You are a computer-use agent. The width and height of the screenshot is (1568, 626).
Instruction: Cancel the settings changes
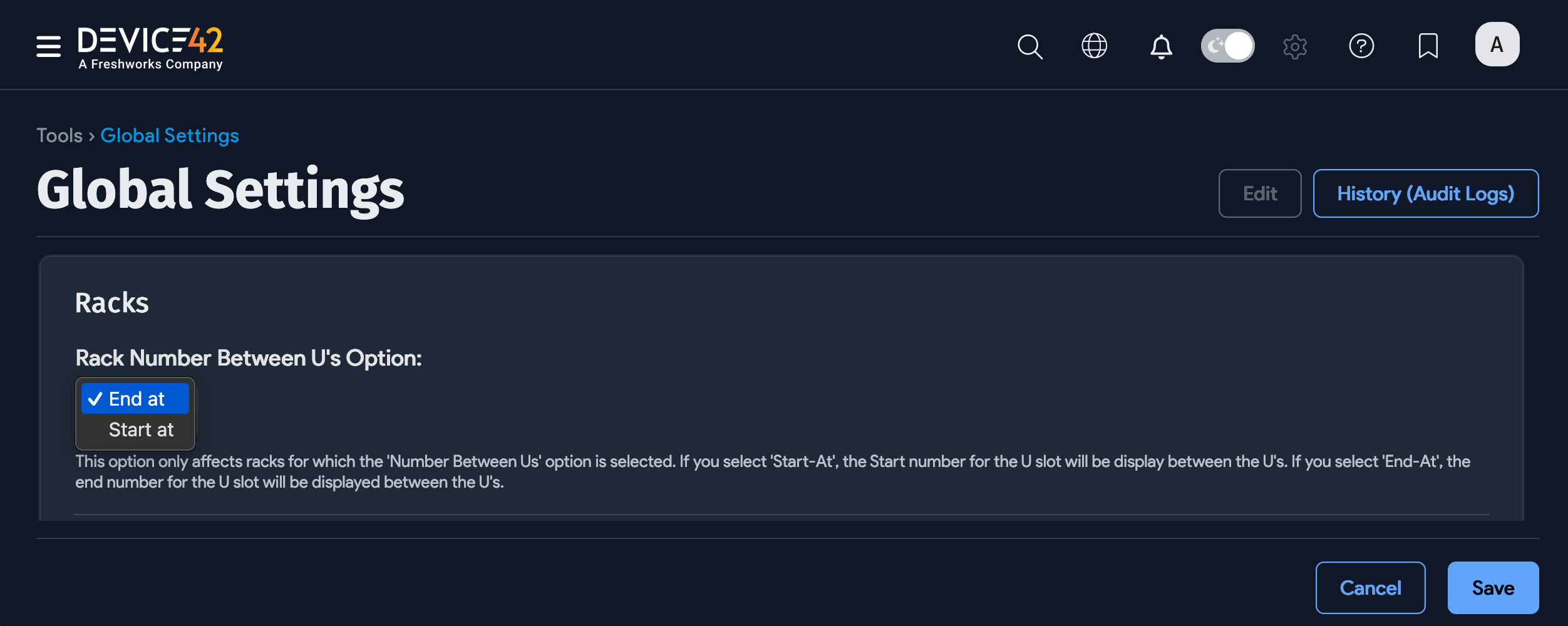tap(1370, 588)
